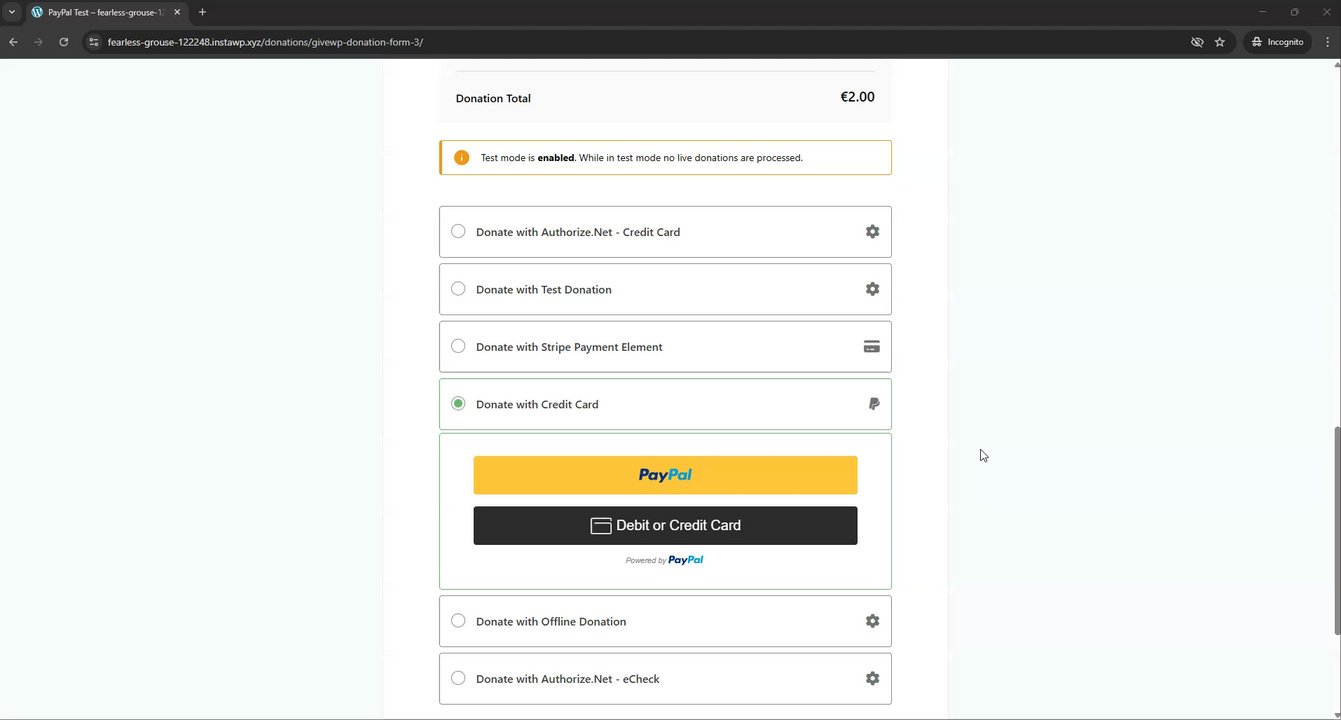
Task: Go back using browser back arrow
Action: (13, 42)
